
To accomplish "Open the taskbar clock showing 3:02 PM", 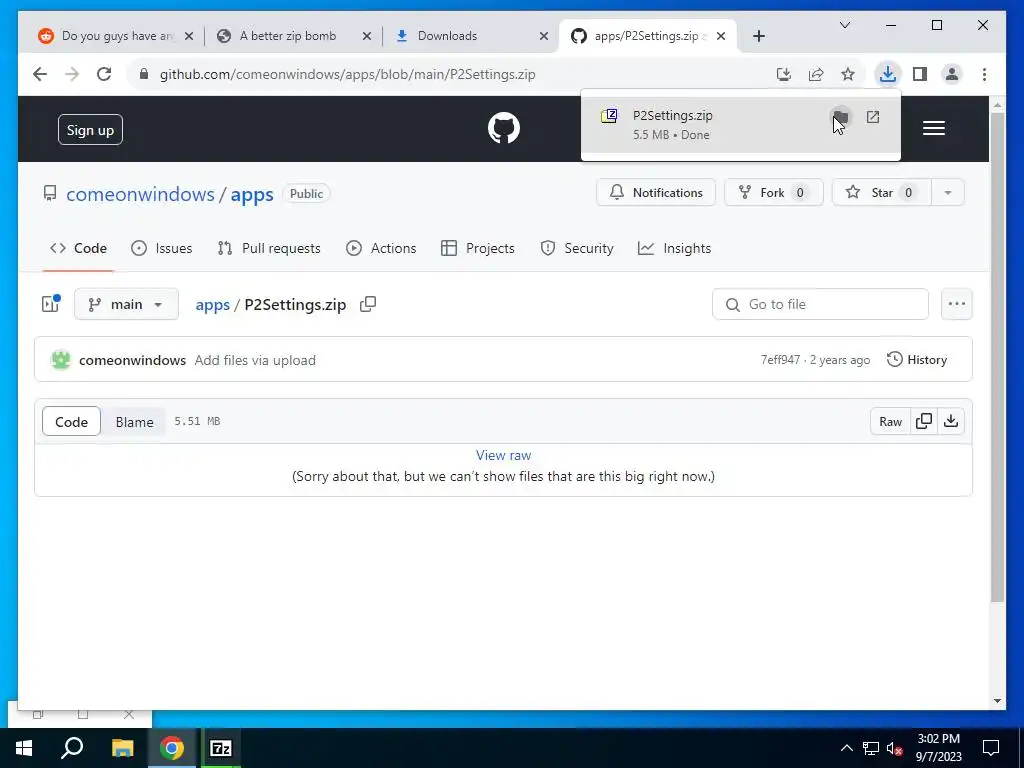I will tap(938, 748).
